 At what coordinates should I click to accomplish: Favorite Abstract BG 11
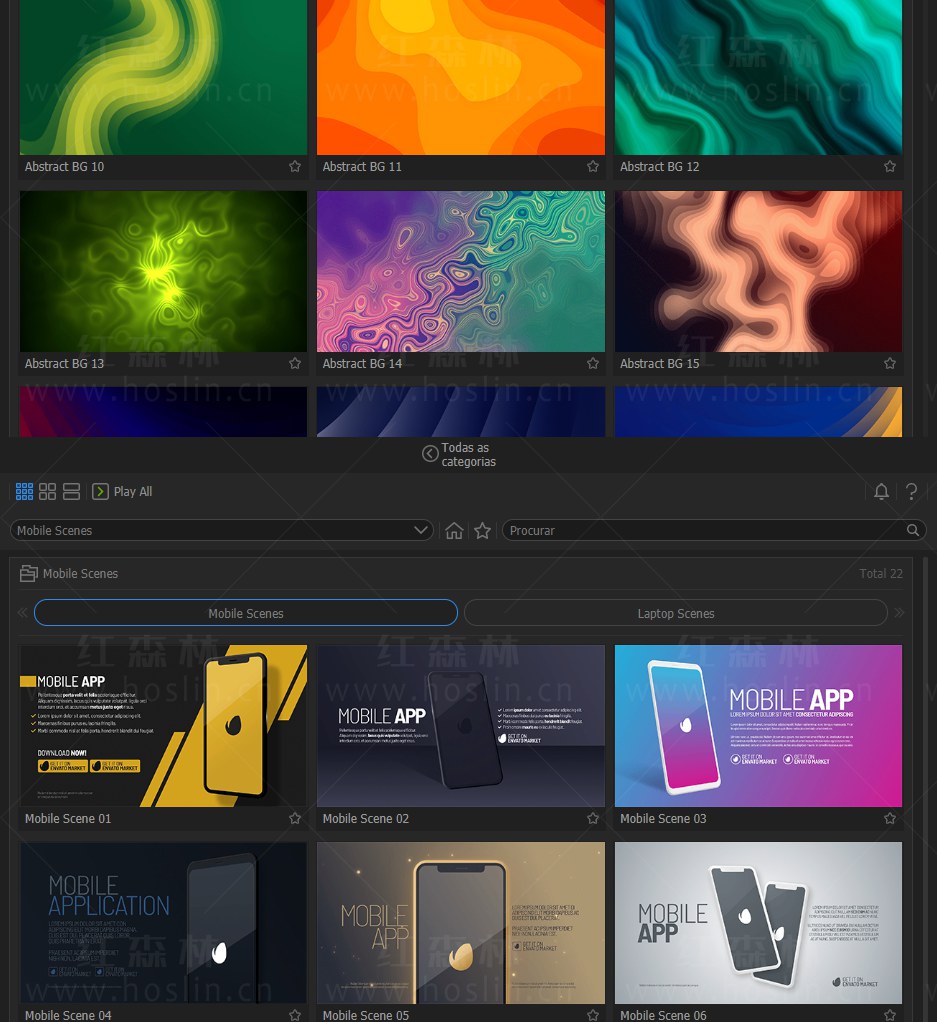(x=592, y=166)
